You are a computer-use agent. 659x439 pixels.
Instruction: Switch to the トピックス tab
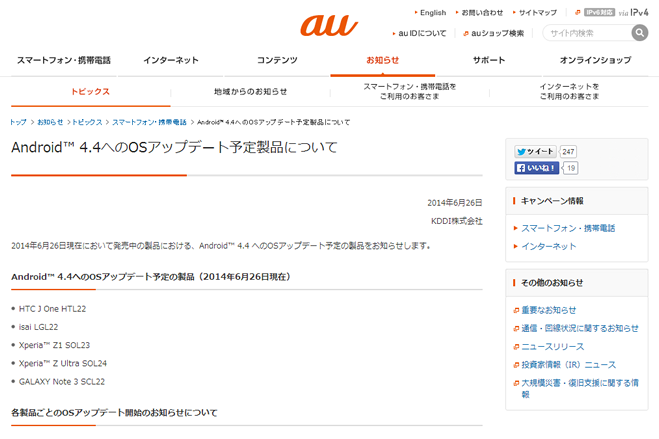(90, 92)
